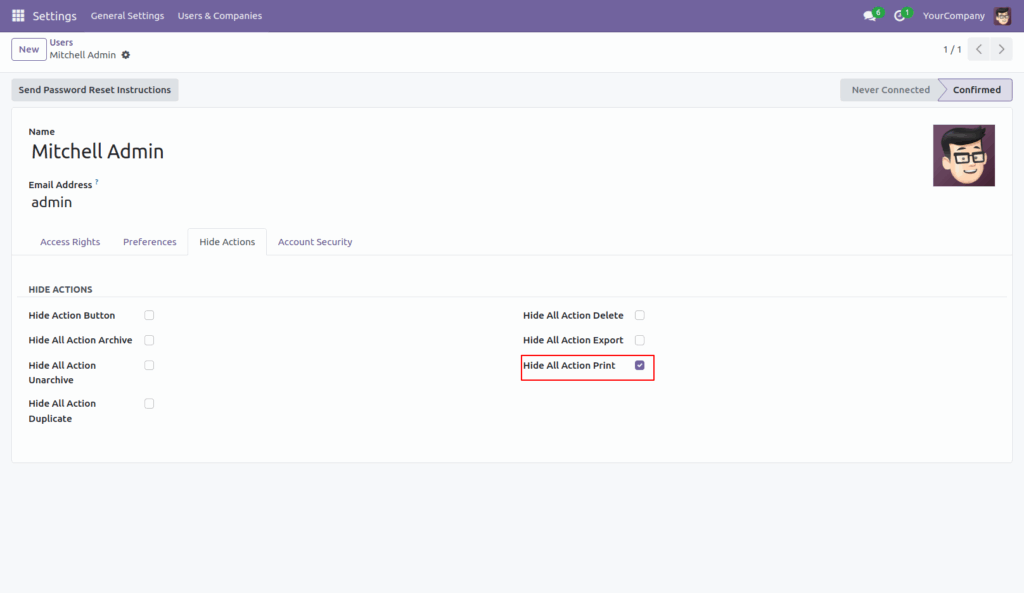
Task: Click the previous record arrow
Action: coord(978,48)
